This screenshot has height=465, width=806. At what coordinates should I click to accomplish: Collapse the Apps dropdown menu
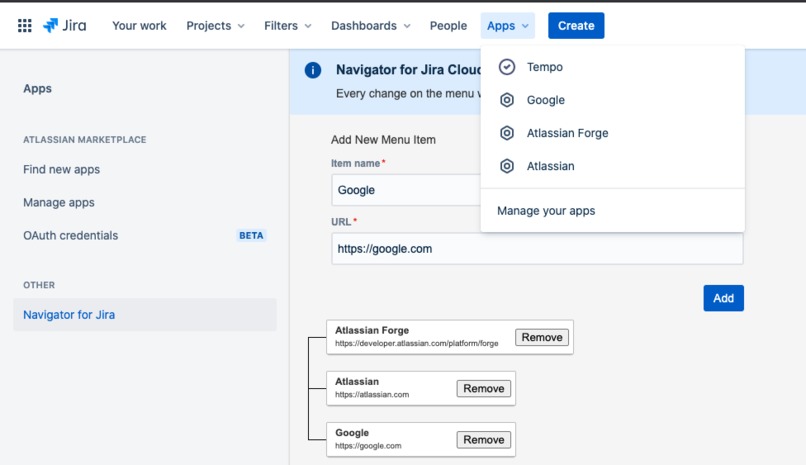(x=507, y=26)
